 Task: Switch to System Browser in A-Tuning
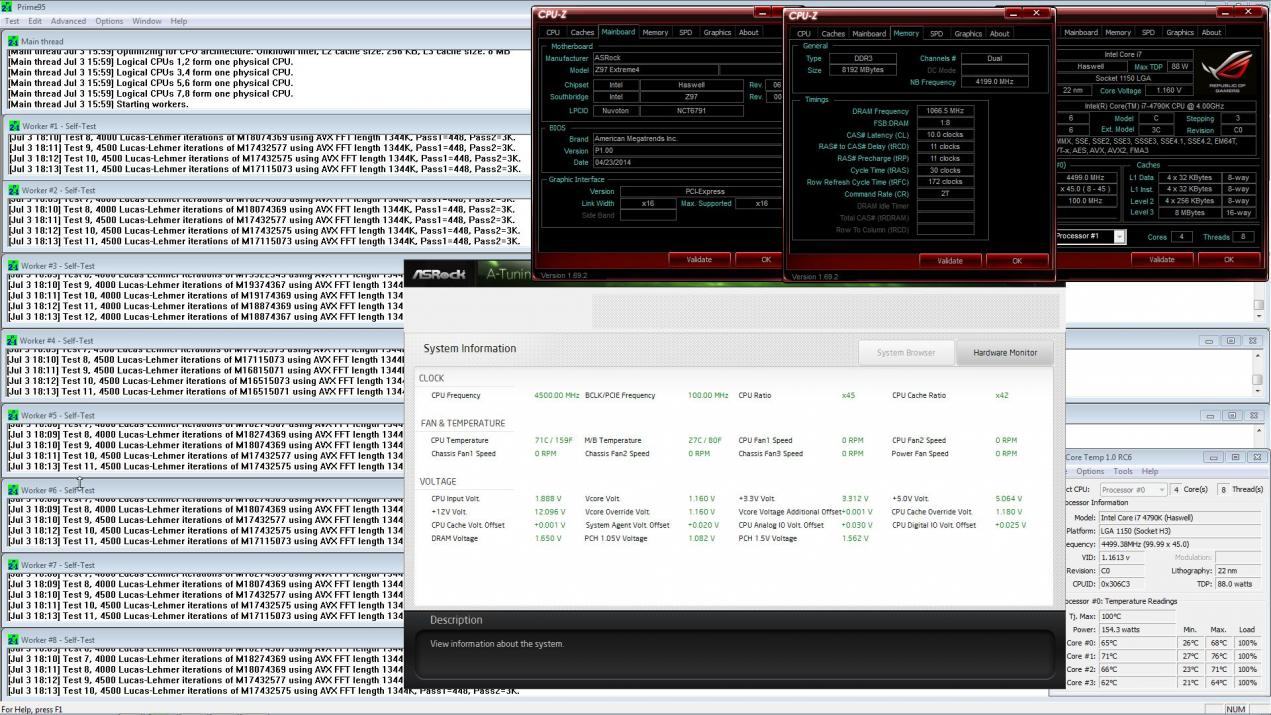pos(906,352)
